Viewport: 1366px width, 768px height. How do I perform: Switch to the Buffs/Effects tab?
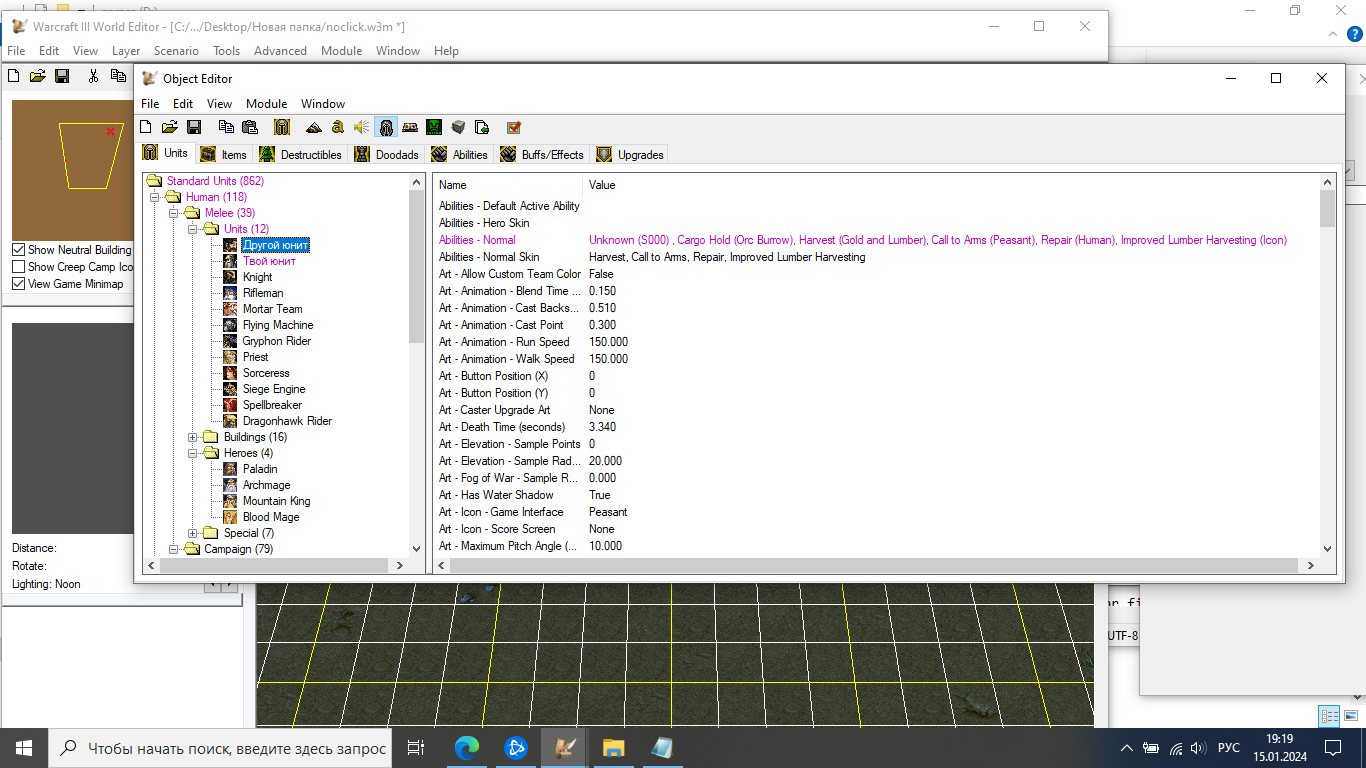(x=543, y=154)
